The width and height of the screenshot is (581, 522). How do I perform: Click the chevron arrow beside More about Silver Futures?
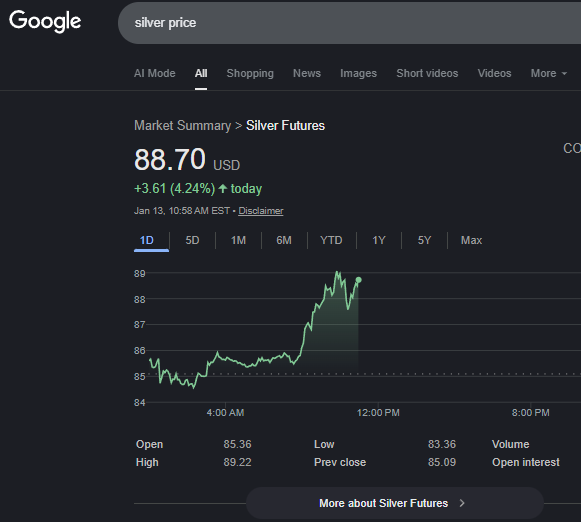[462, 503]
